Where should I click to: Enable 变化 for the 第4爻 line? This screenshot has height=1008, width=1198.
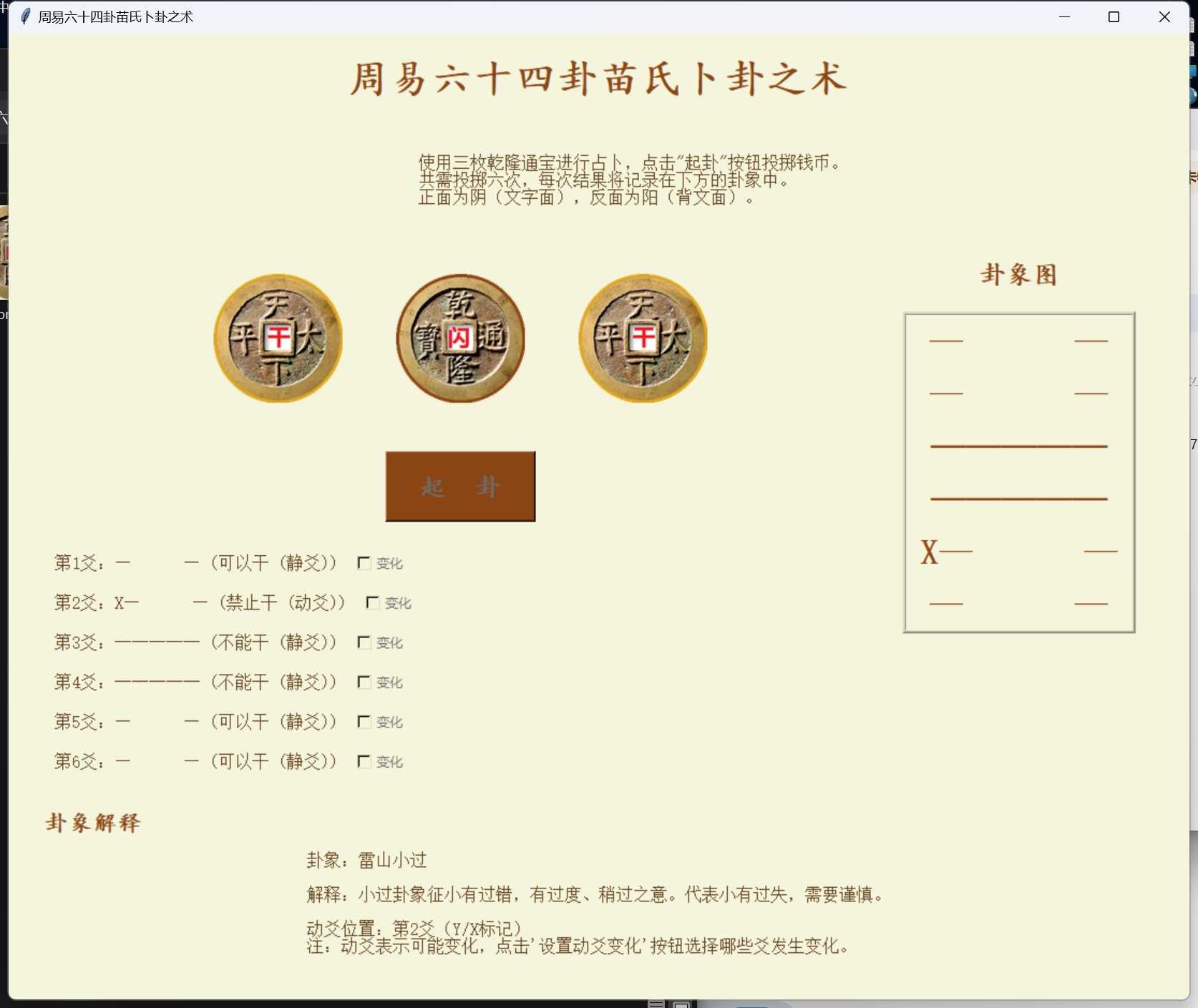(x=364, y=682)
